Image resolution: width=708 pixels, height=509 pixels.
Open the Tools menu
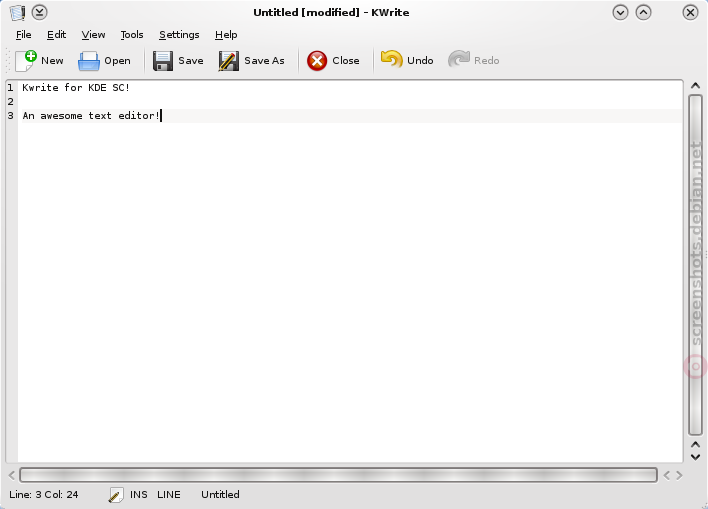(132, 35)
